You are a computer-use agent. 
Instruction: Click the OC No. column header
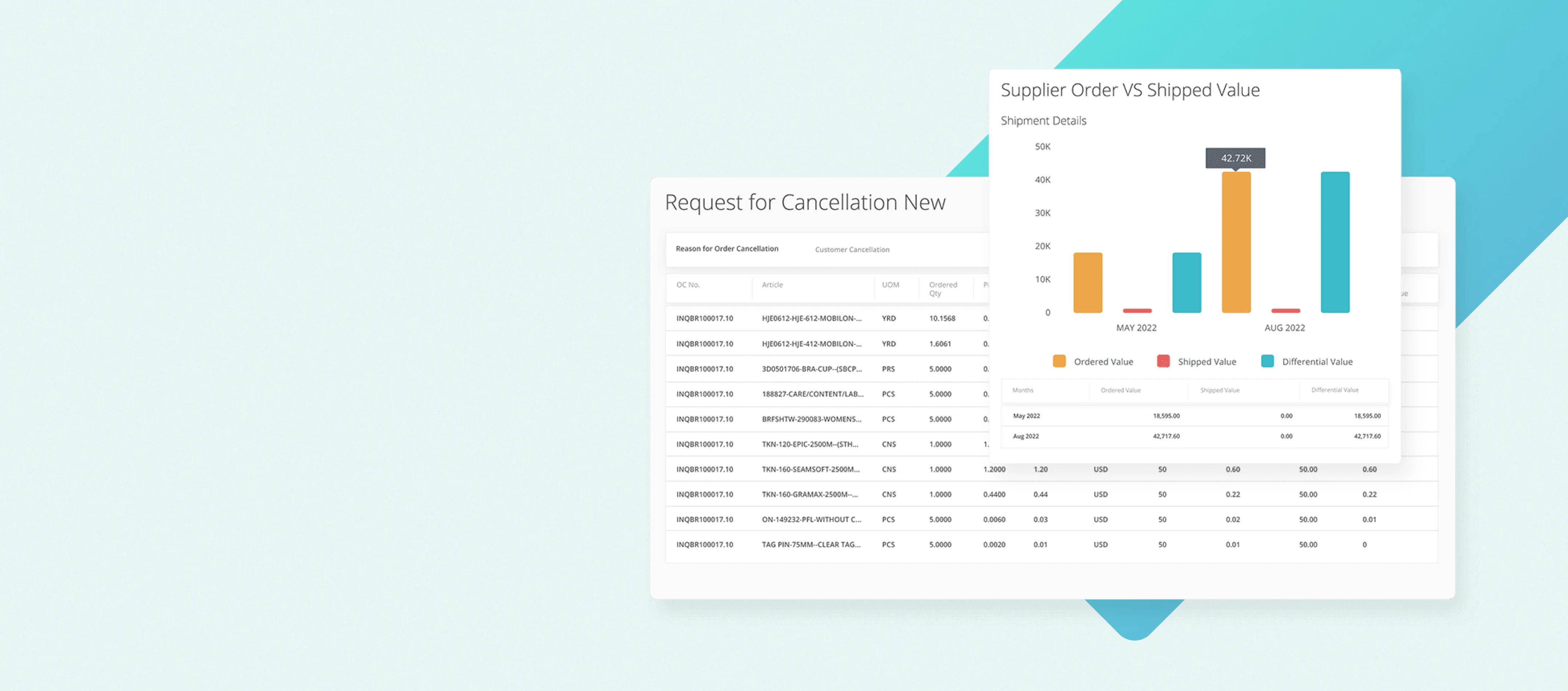[688, 285]
